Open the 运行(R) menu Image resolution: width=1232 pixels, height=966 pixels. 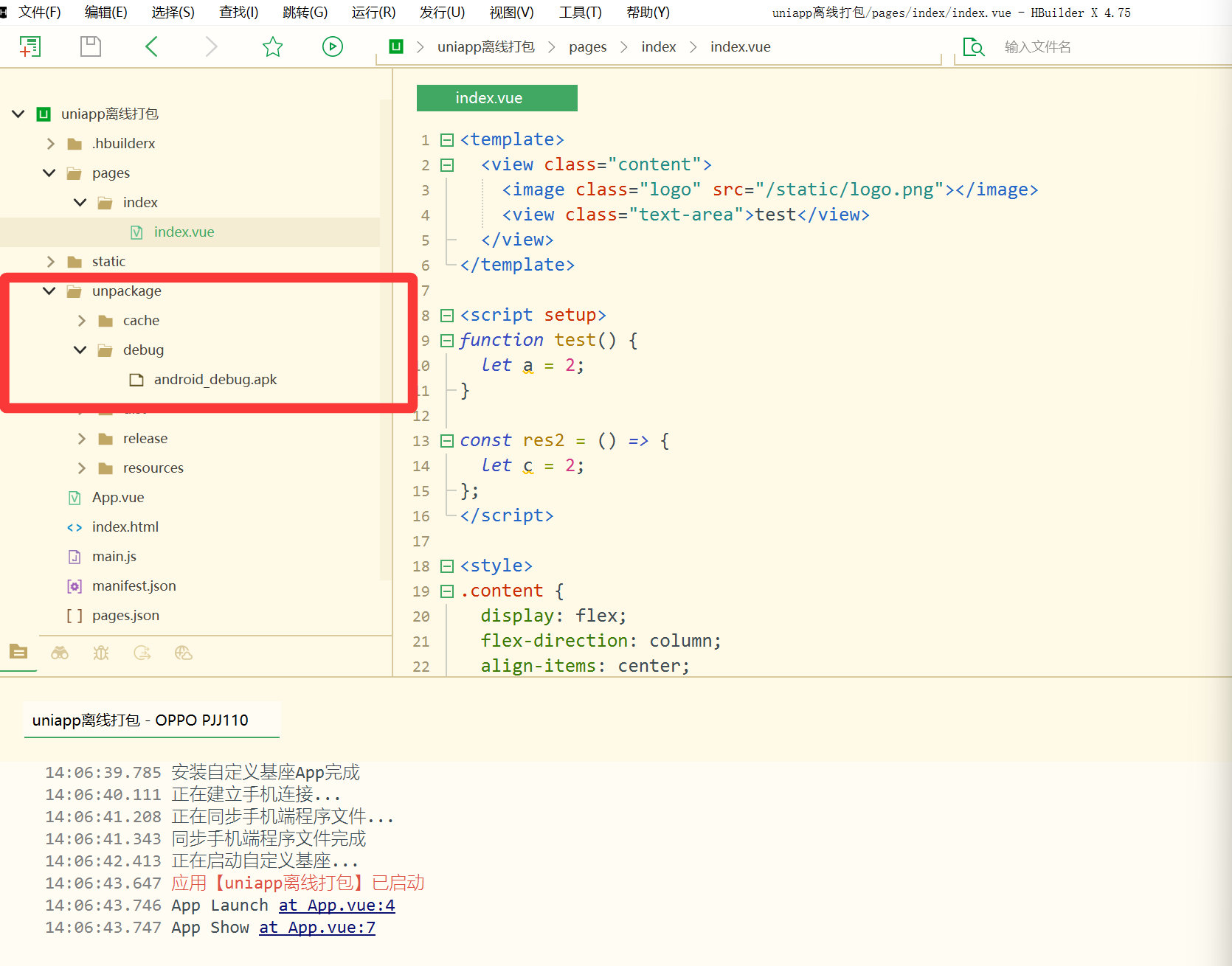[374, 13]
